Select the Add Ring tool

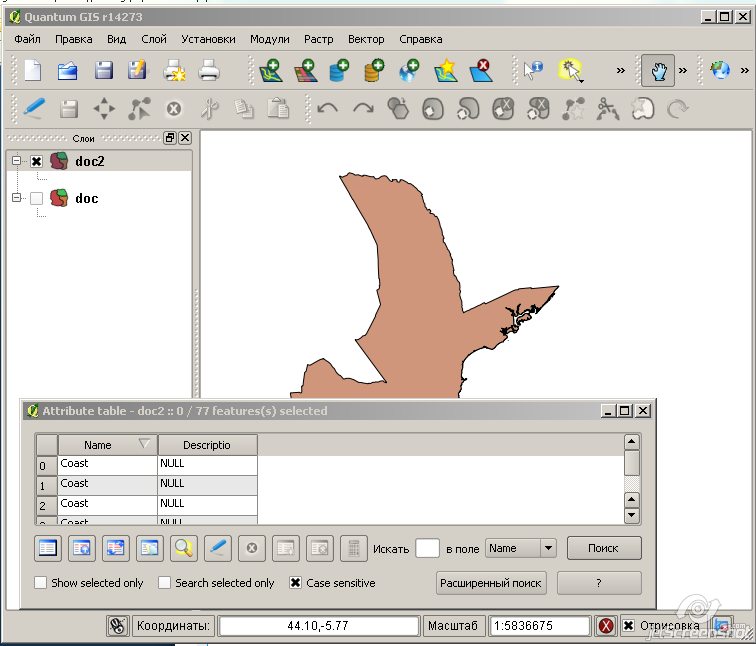pos(433,108)
